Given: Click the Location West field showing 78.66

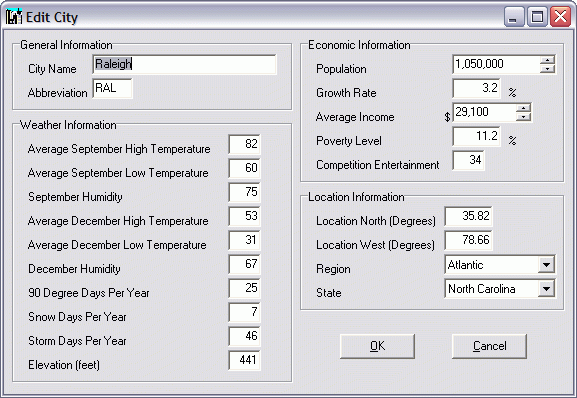Looking at the screenshot, I should pos(468,240).
